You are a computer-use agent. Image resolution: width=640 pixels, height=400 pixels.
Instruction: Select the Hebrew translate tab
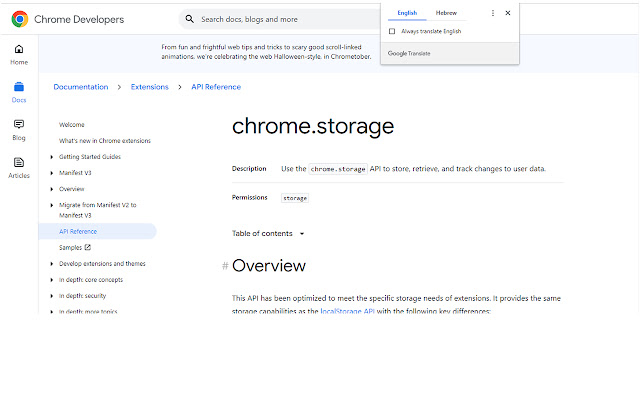tap(446, 13)
